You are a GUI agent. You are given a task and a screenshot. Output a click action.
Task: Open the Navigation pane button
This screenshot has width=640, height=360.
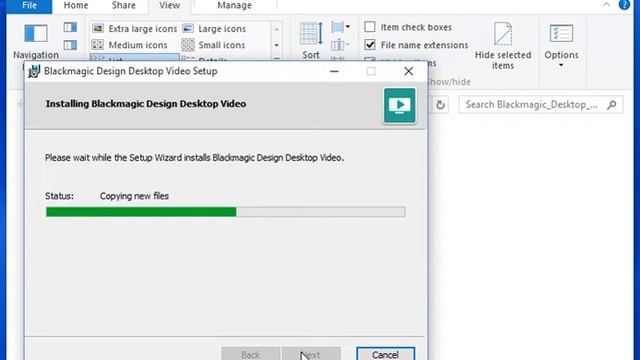tap(36, 42)
